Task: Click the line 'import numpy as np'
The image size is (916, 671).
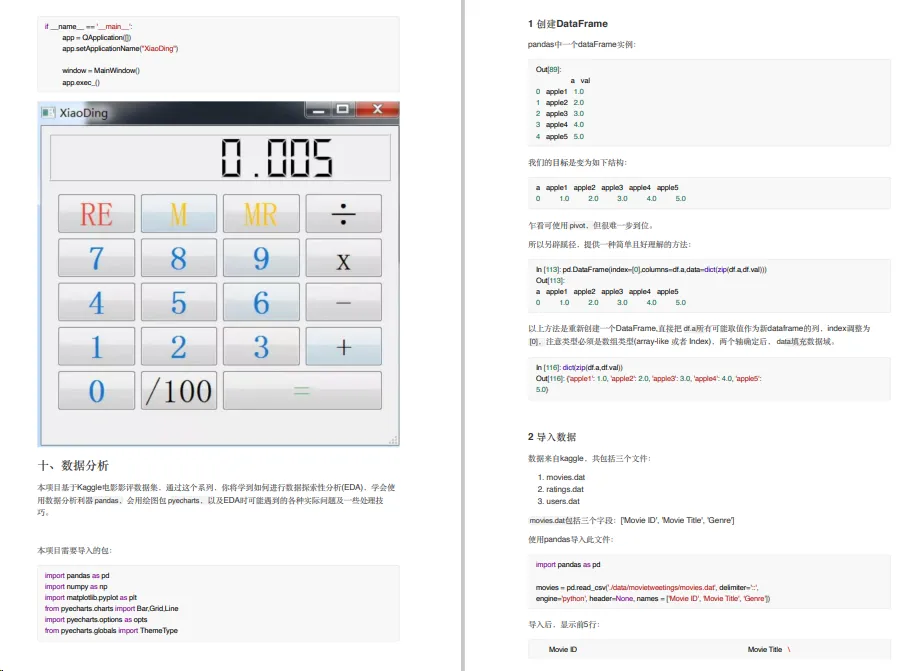Action: pyautogui.click(x=76, y=586)
